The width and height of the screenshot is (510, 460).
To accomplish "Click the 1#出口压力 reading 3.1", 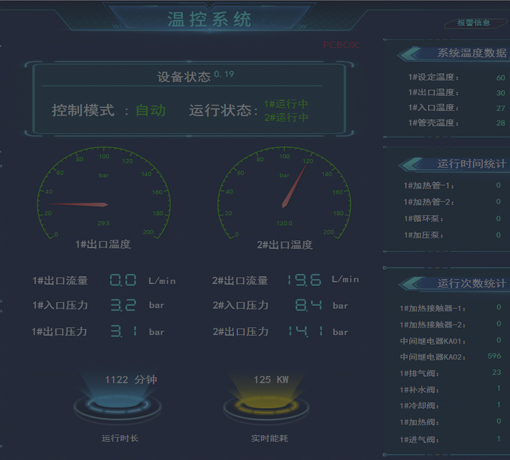I will [124, 331].
